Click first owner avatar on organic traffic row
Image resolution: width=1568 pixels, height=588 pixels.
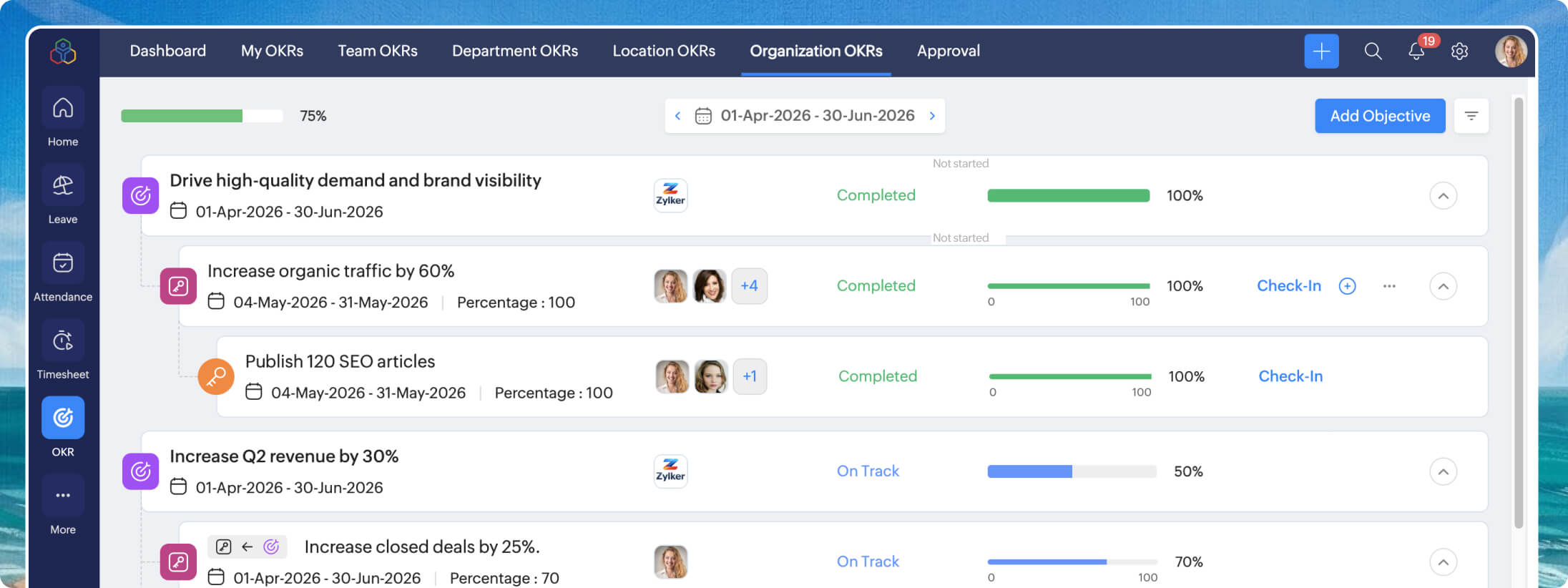671,286
